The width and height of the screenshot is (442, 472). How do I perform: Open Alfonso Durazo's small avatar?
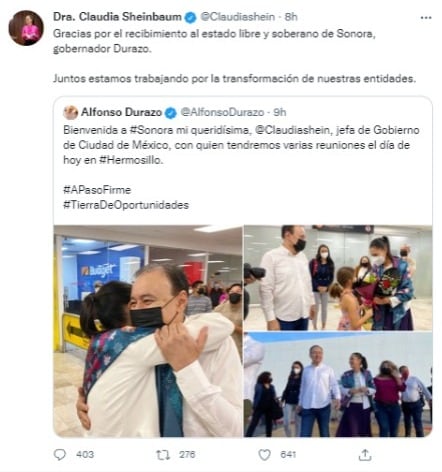click(70, 113)
